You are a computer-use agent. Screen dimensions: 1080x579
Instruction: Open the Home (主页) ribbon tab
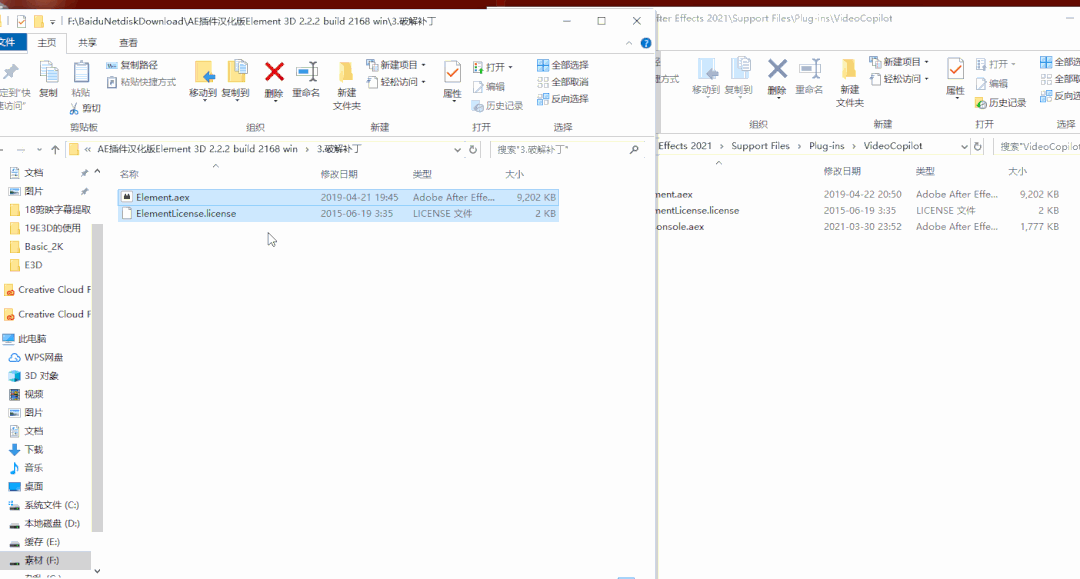coord(47,43)
